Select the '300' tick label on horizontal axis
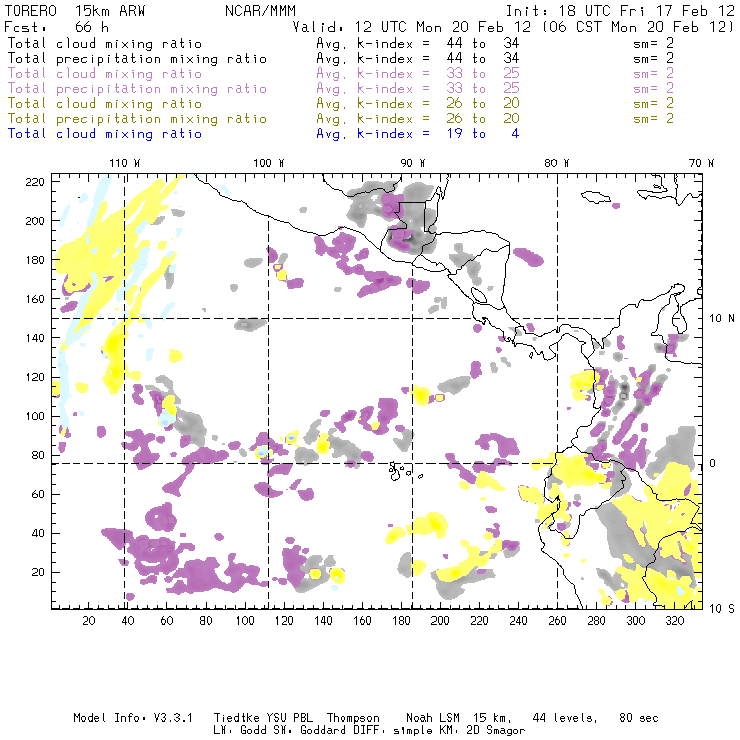This screenshot has width=740, height=740. click(x=635, y=621)
